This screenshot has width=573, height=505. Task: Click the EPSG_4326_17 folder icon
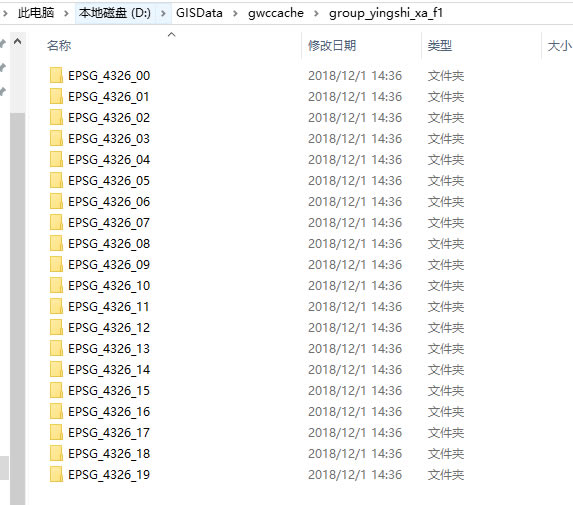(x=56, y=433)
